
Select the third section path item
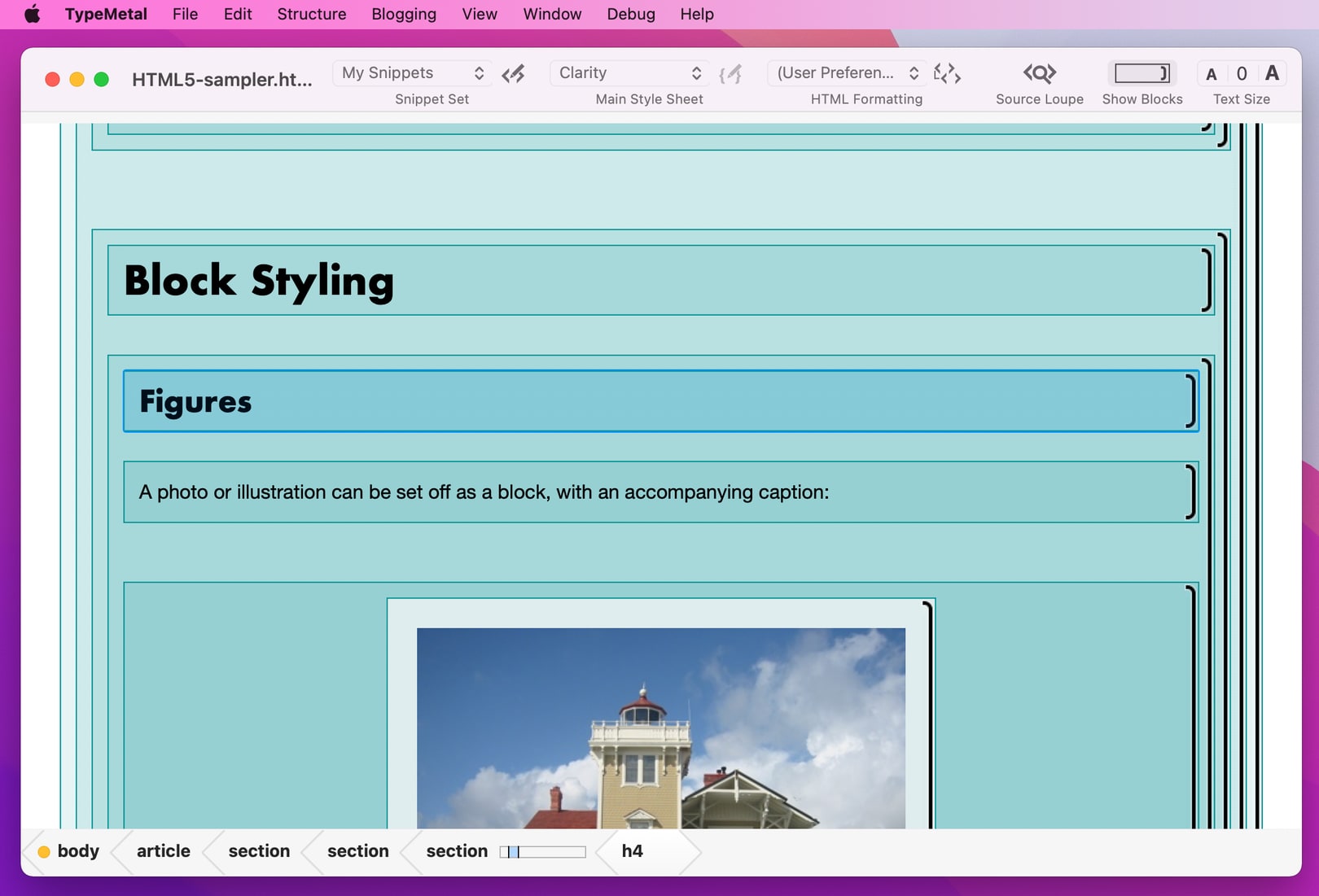[x=457, y=851]
